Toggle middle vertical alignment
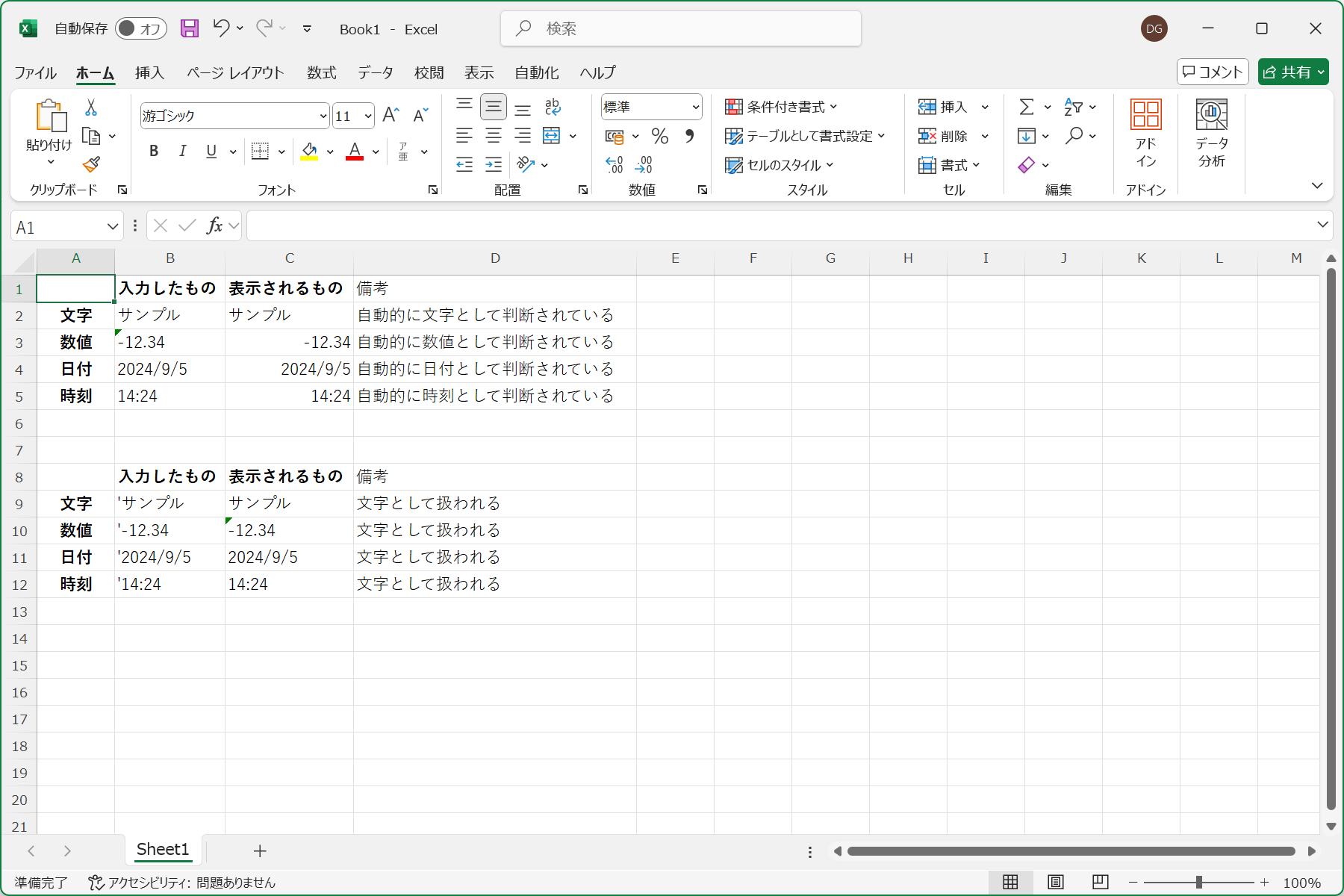The image size is (1344, 896). 494,107
